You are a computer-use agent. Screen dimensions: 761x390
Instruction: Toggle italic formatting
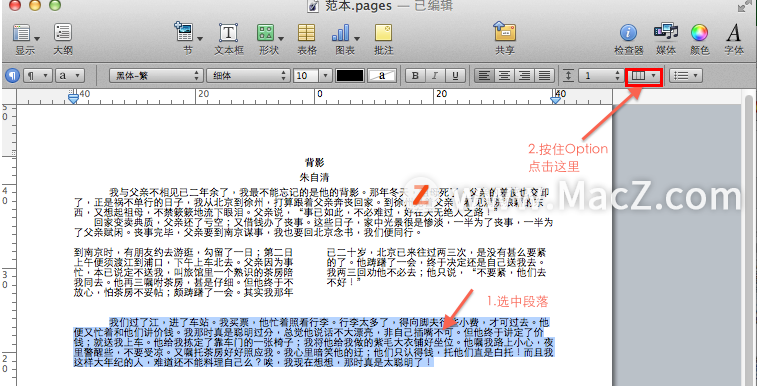[435, 76]
